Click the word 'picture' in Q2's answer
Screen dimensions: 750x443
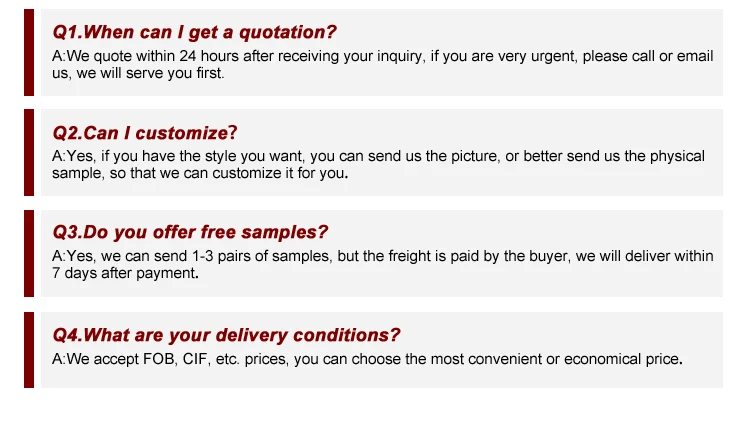pyautogui.click(x=478, y=157)
